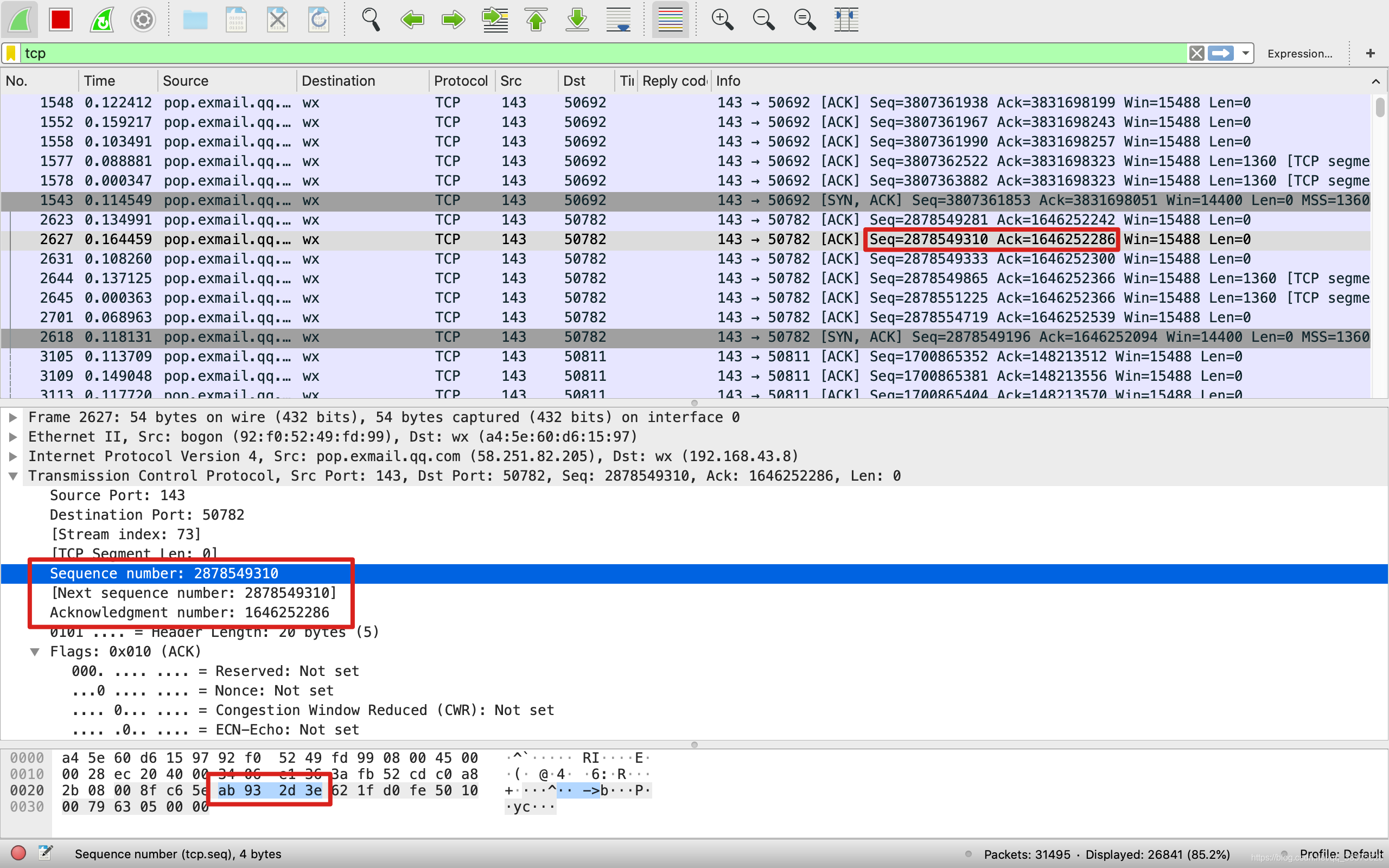
Task: Sort by the Protocol column header
Action: [462, 81]
